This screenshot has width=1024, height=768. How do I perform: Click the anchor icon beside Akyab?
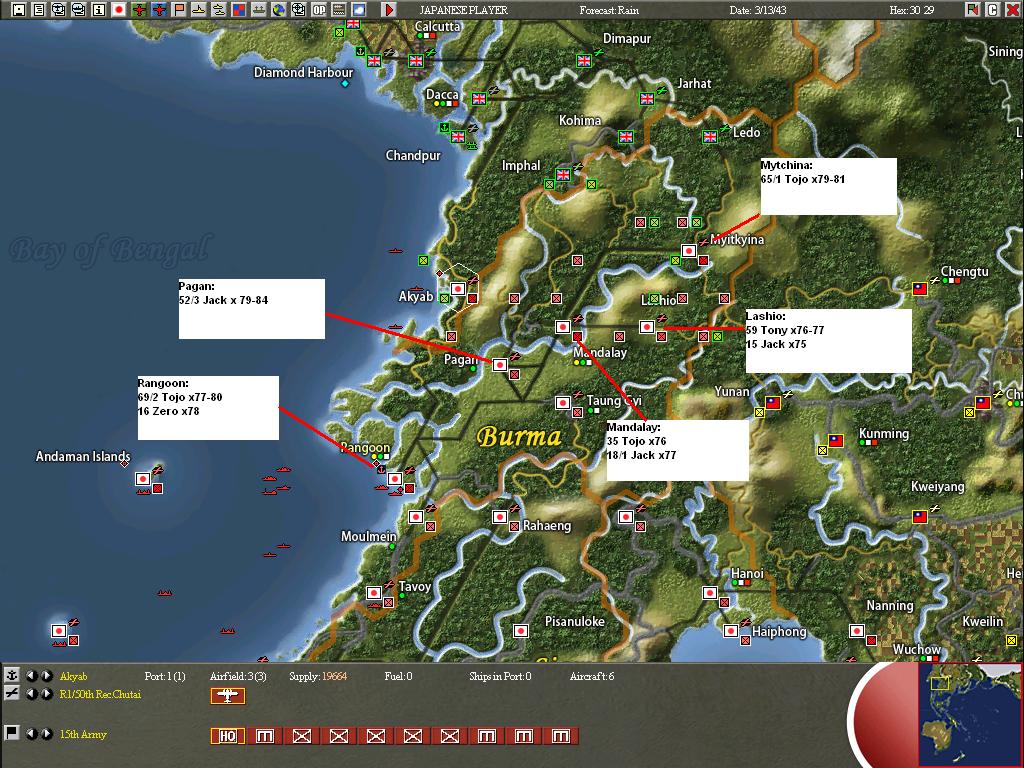point(12,676)
